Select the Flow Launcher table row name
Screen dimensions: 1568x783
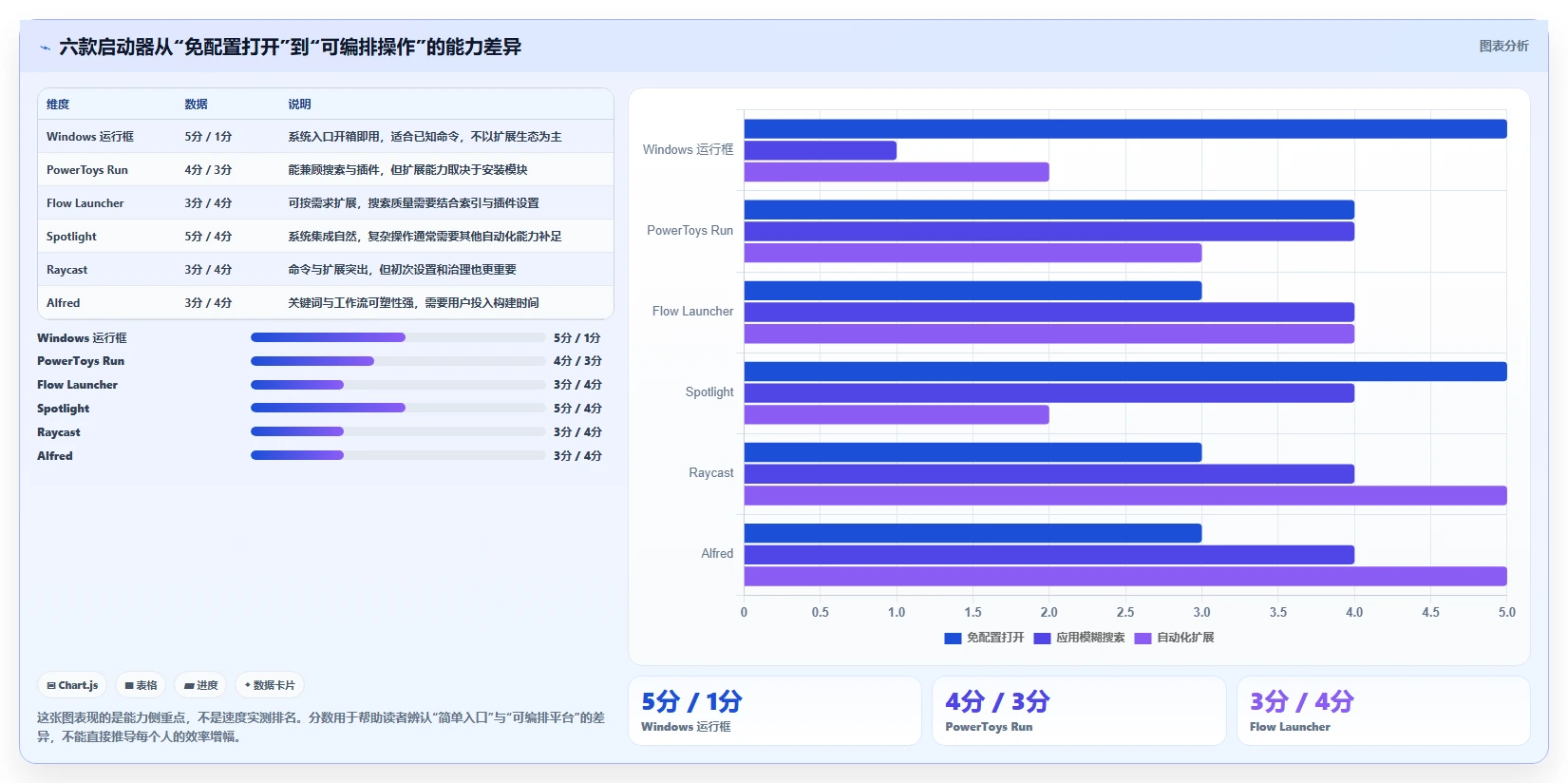coord(85,203)
